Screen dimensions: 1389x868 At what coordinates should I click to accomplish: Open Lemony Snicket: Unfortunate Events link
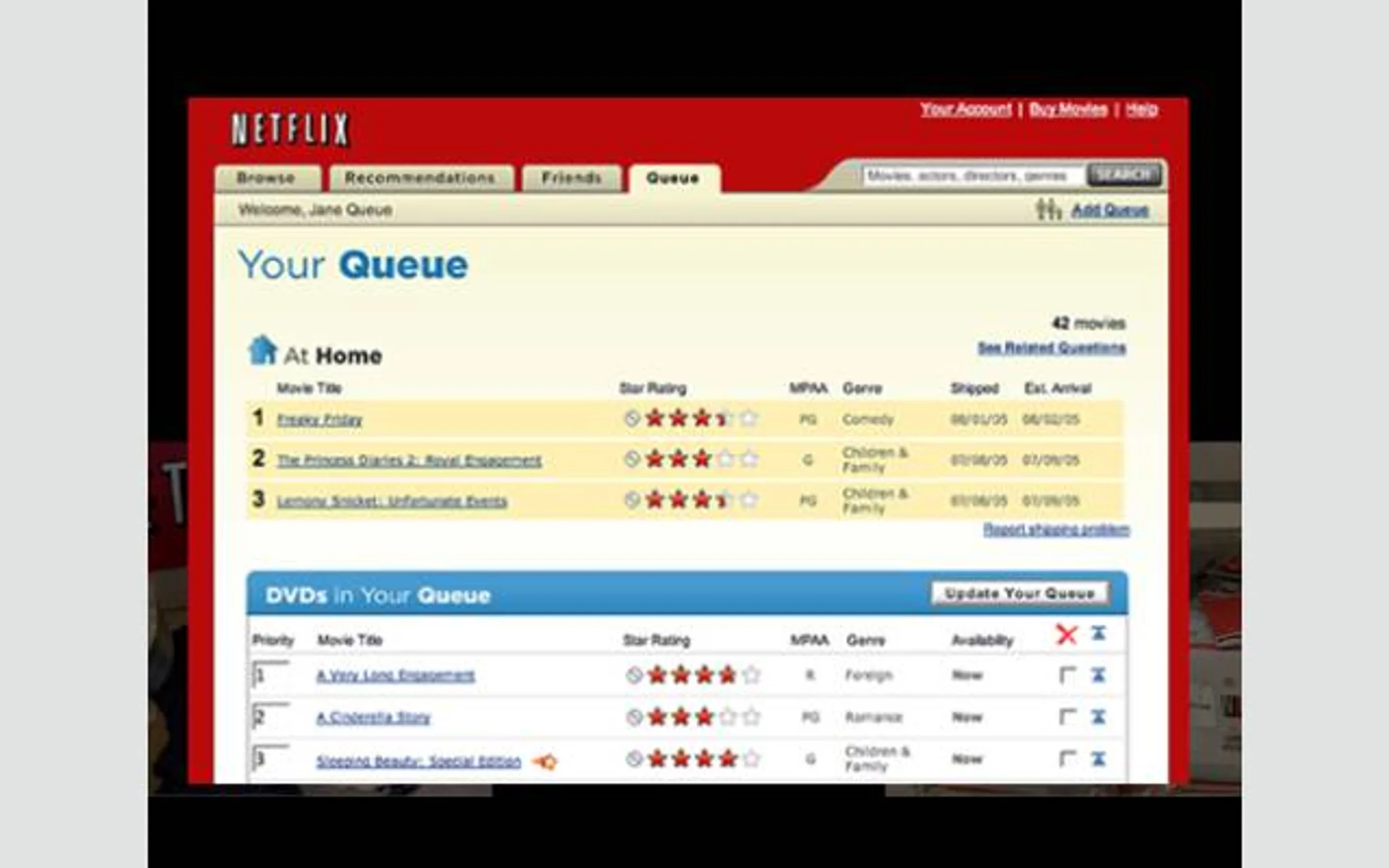click(392, 501)
